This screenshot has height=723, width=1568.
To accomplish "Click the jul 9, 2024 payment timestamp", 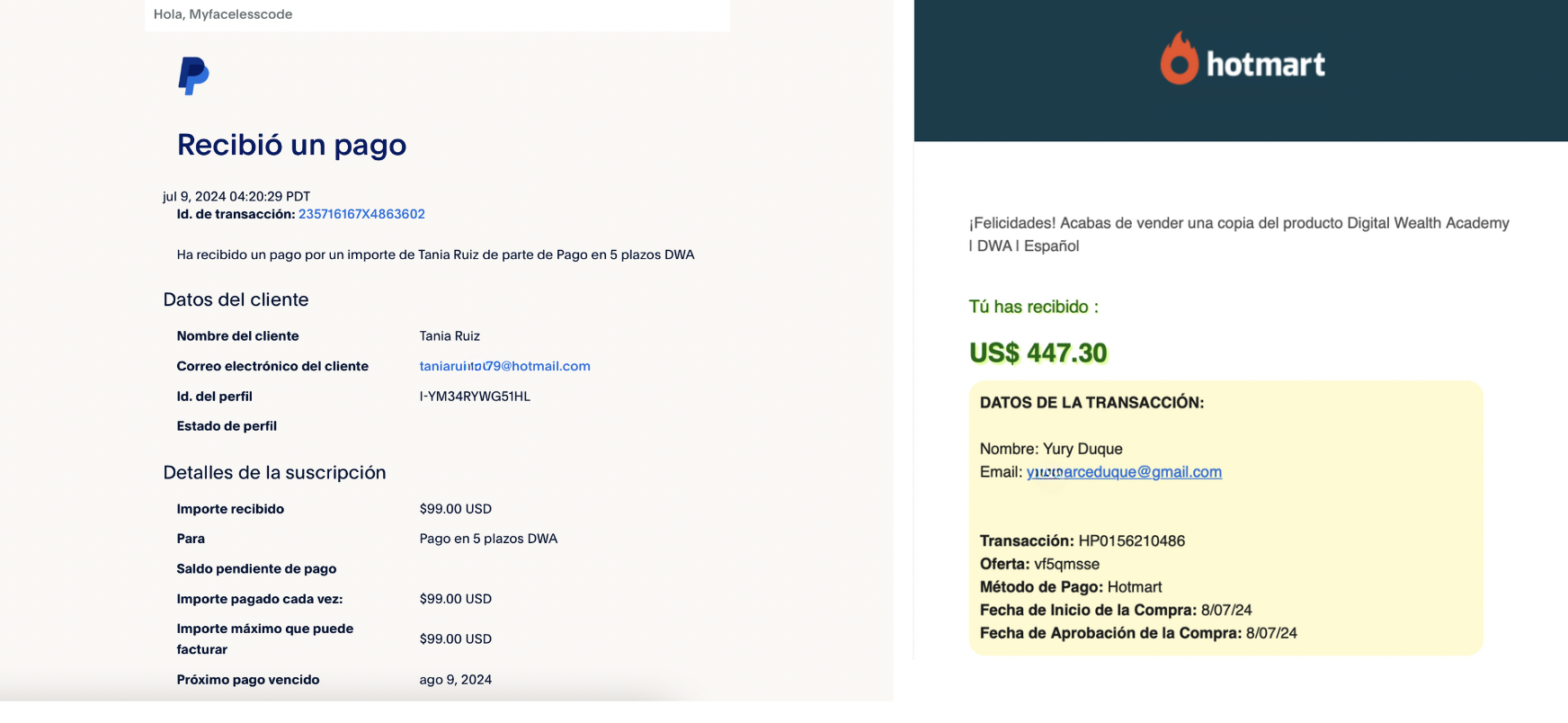I will coord(236,196).
